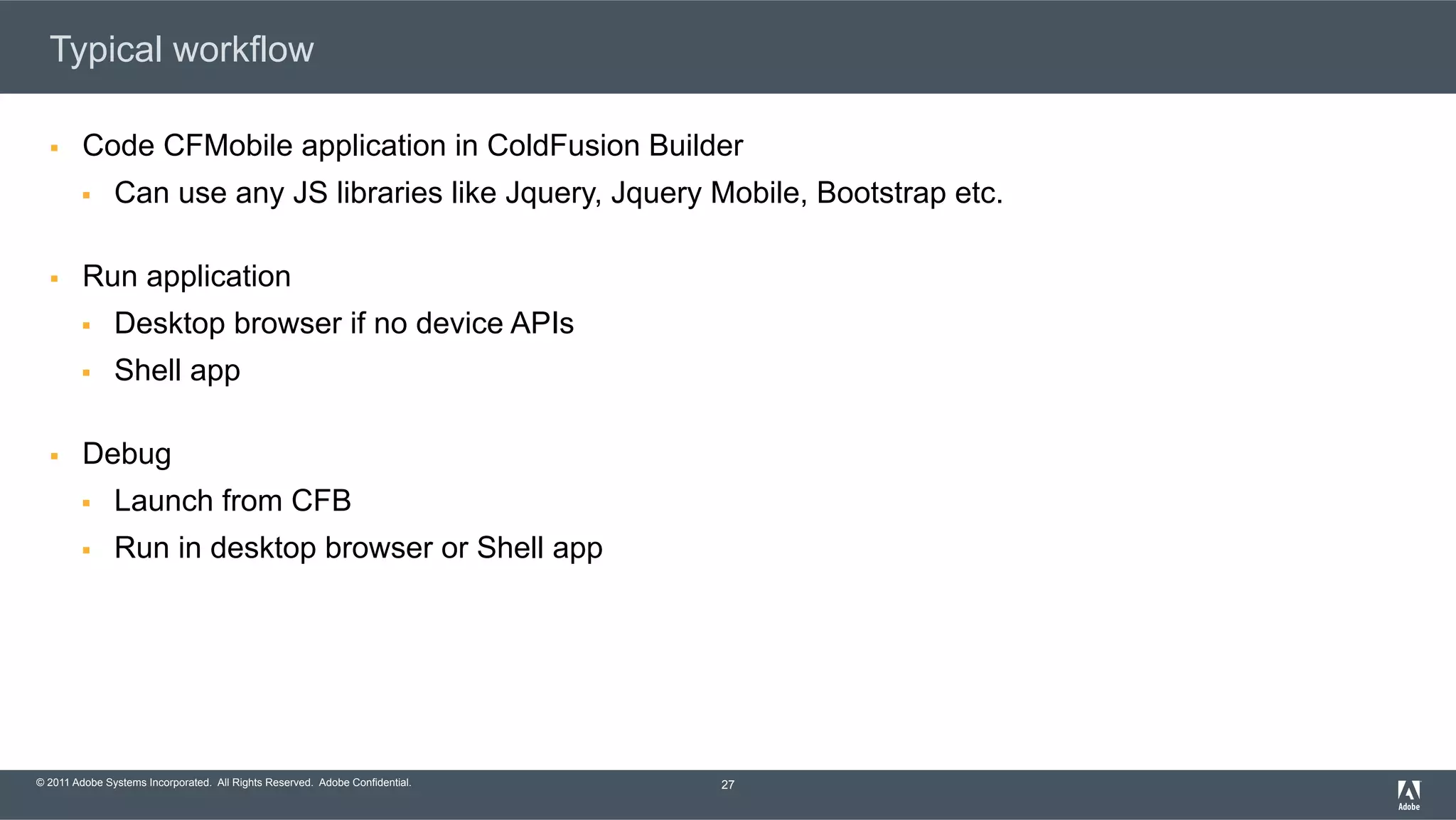
Task: Click the bullet before "Run in desktop browser"
Action: point(86,550)
